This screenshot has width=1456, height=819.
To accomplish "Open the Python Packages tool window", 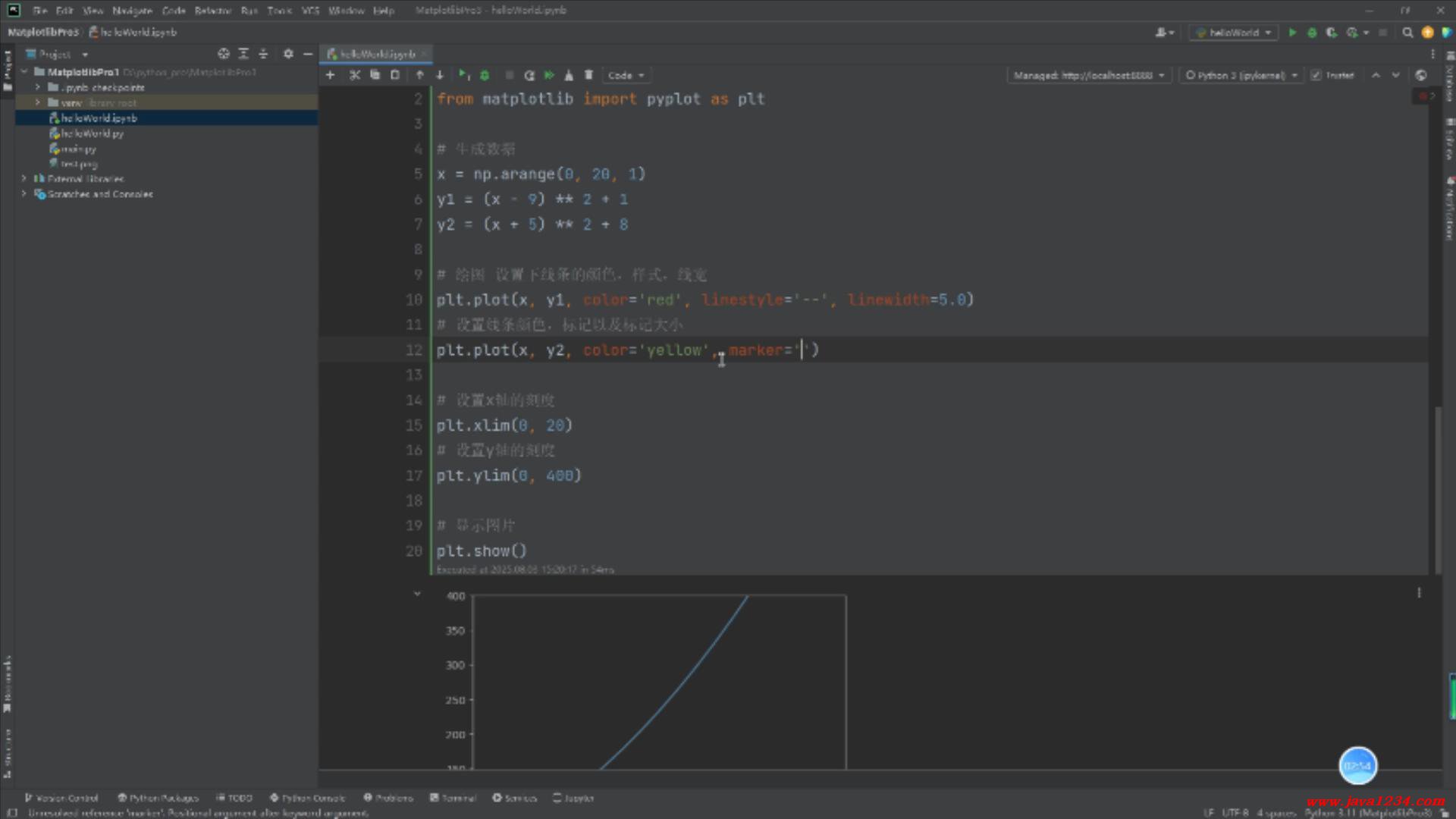I will [158, 798].
